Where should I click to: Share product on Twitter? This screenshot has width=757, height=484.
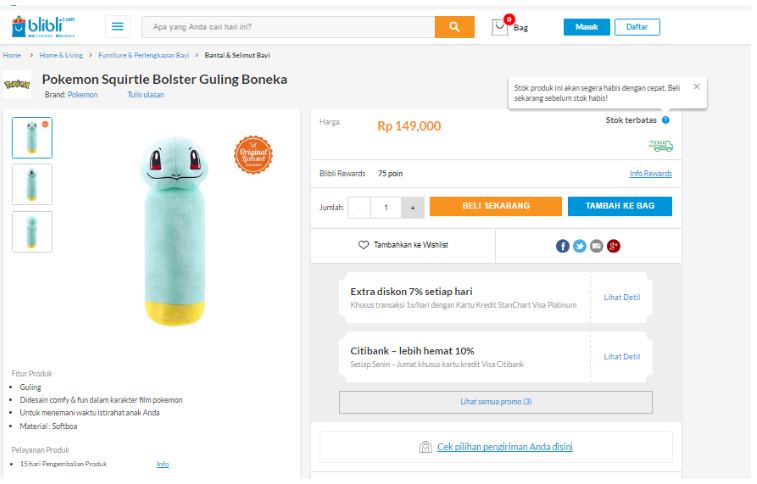(579, 245)
